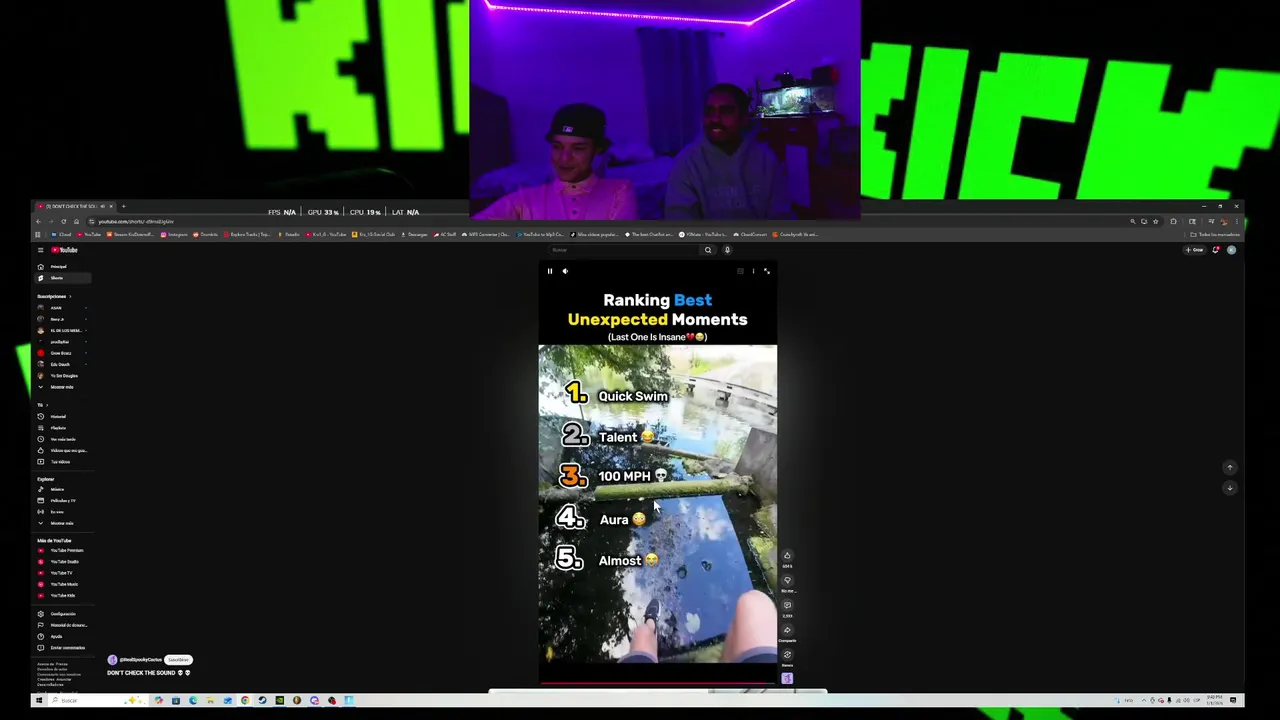Open En vivo under Explorar
This screenshot has width=1280, height=720.
[x=62, y=512]
